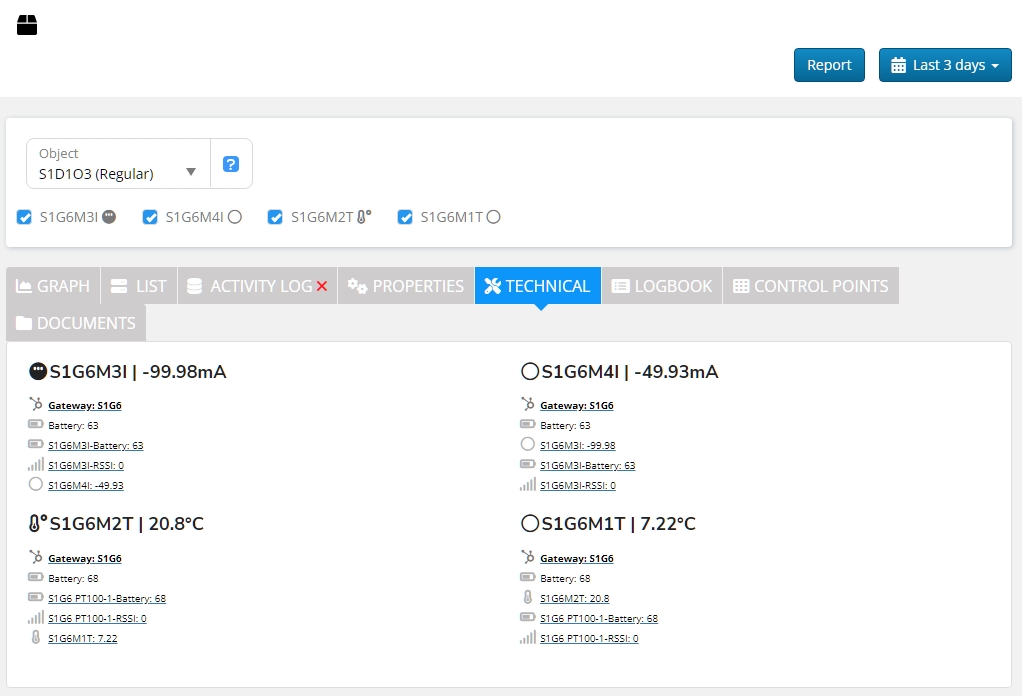Uncheck the S1G6M1T checkbox
Image resolution: width=1022 pixels, height=696 pixels.
(405, 217)
